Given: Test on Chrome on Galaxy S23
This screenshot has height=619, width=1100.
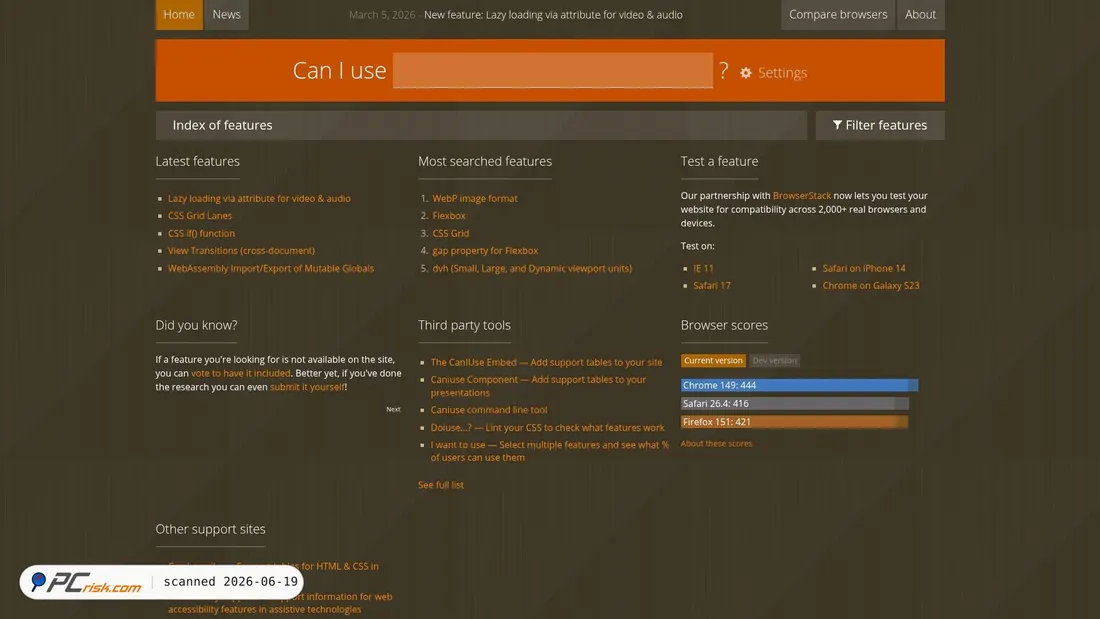Looking at the screenshot, I should click(x=871, y=286).
